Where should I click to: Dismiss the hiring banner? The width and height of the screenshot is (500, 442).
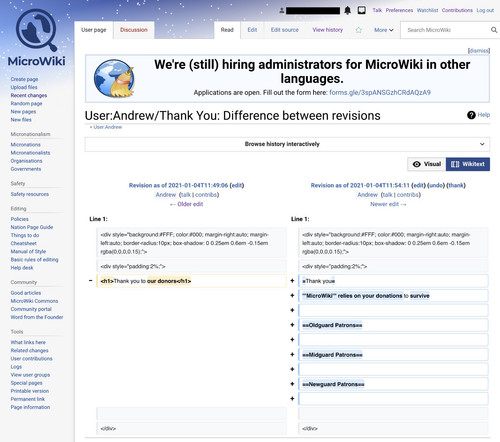(479, 51)
